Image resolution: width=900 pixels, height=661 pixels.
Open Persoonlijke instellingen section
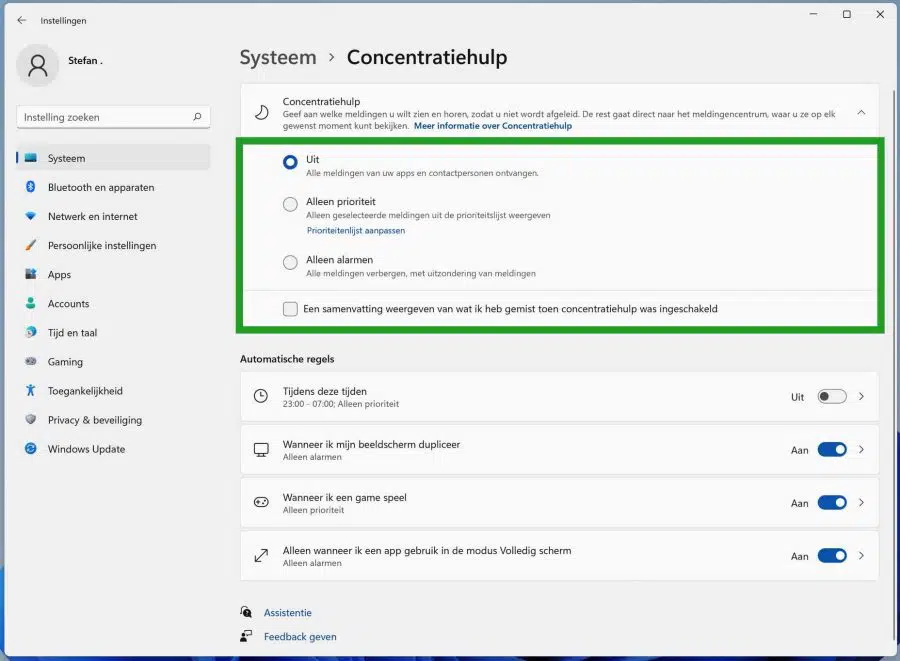113,245
